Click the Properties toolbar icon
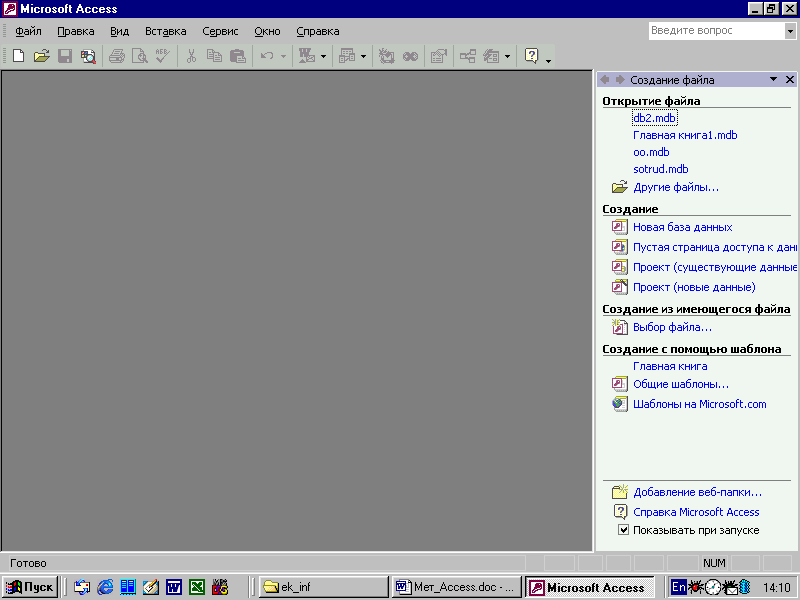This screenshot has height=600, width=800. (x=439, y=56)
